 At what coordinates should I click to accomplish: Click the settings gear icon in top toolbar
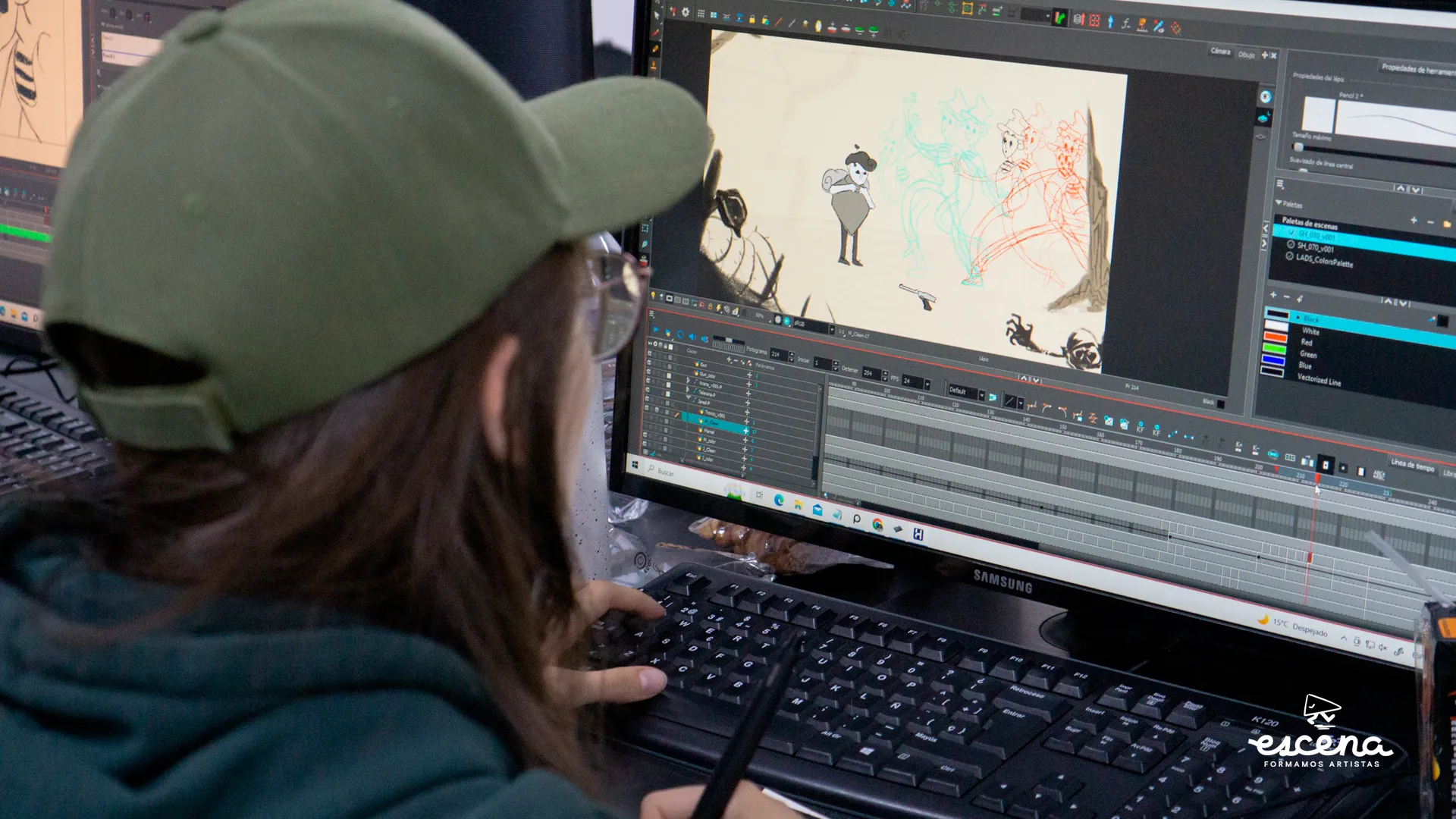click(x=686, y=12)
